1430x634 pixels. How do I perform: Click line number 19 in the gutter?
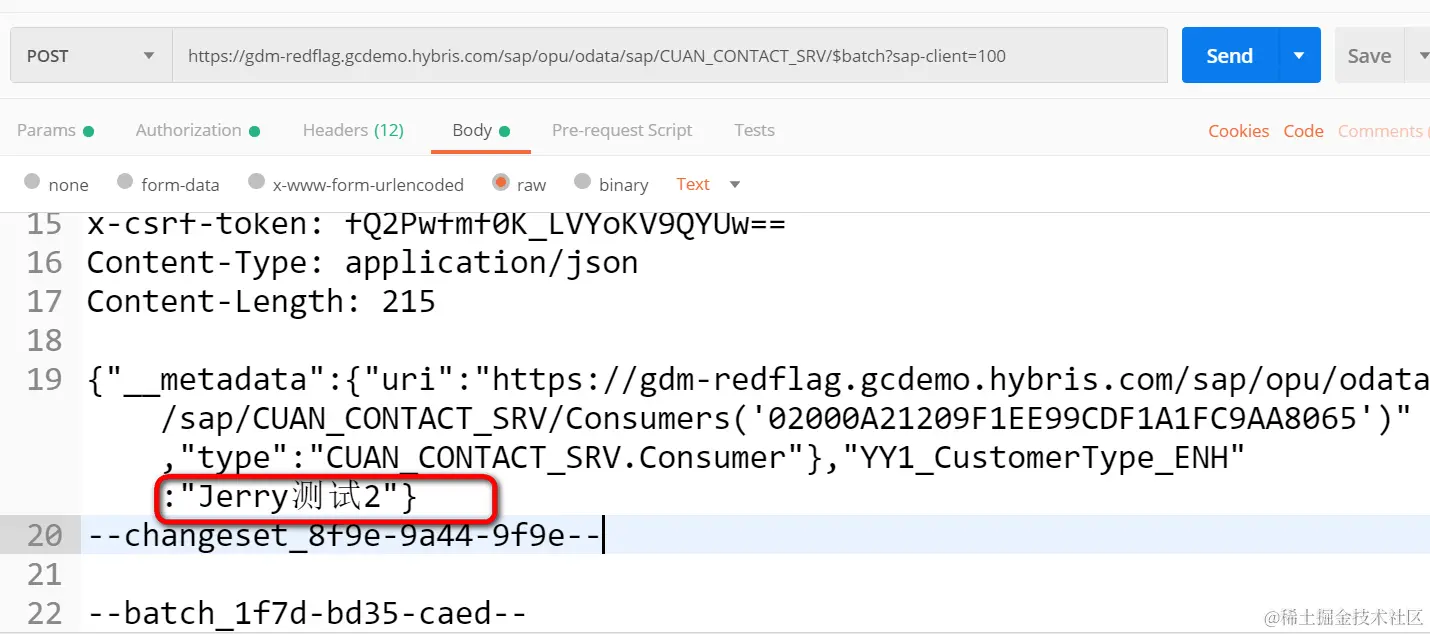(44, 379)
